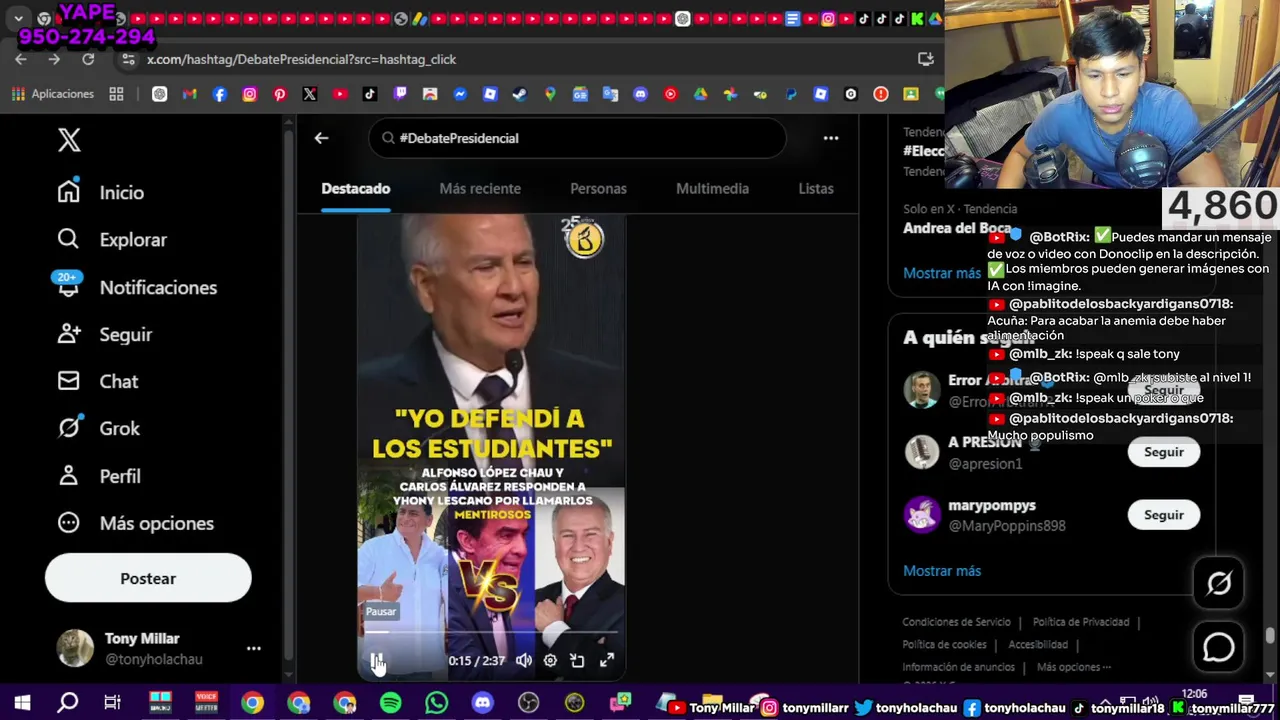The image size is (1280, 720).
Task: Open the Steam bookmark
Action: (x=520, y=94)
